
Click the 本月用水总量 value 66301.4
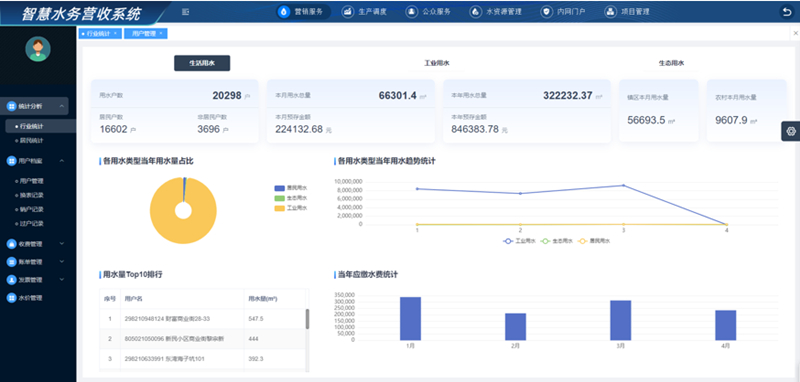(x=397, y=95)
